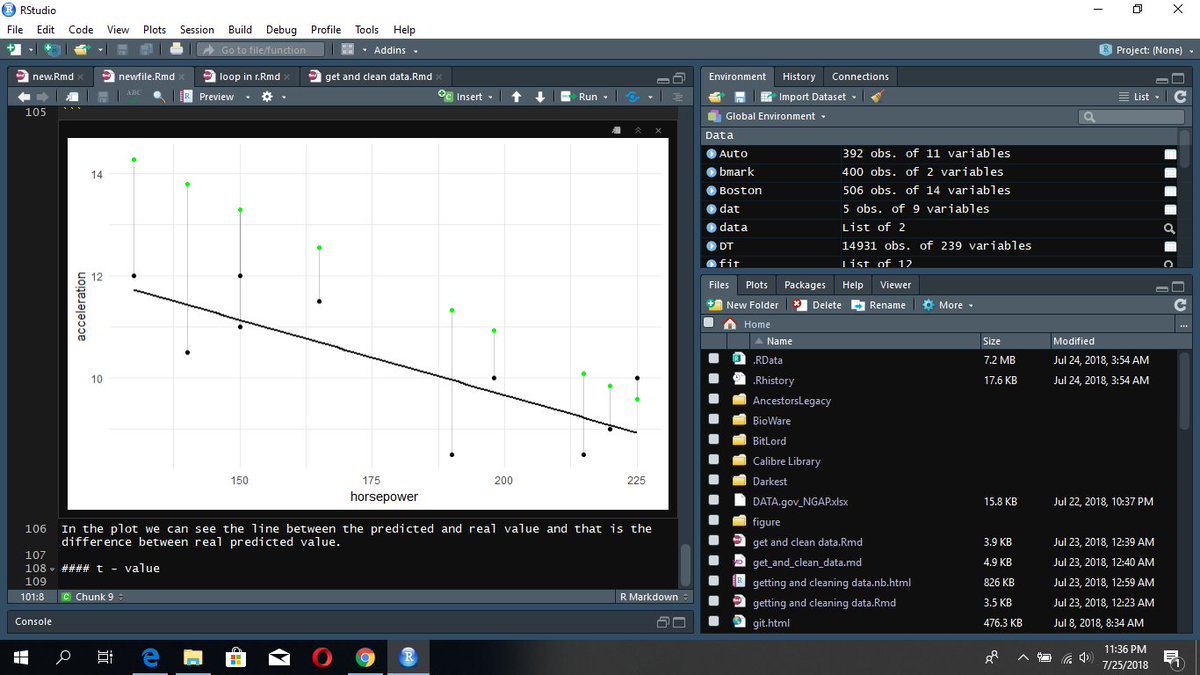This screenshot has height=675, width=1200.
Task: Click the go back arrow in editor toolbar
Action: (x=25, y=97)
